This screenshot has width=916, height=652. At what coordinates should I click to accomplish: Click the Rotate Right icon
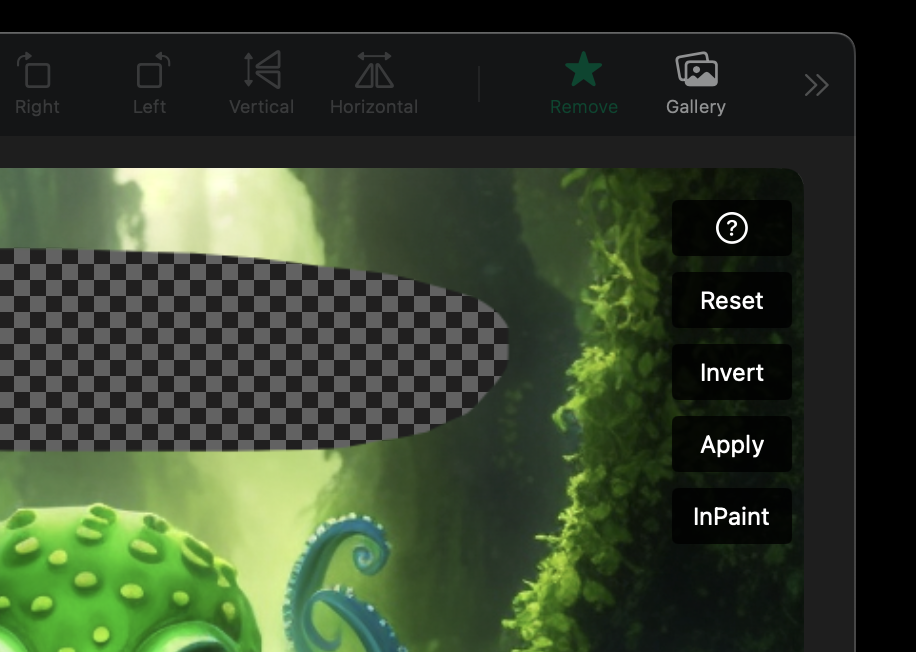tap(36, 72)
